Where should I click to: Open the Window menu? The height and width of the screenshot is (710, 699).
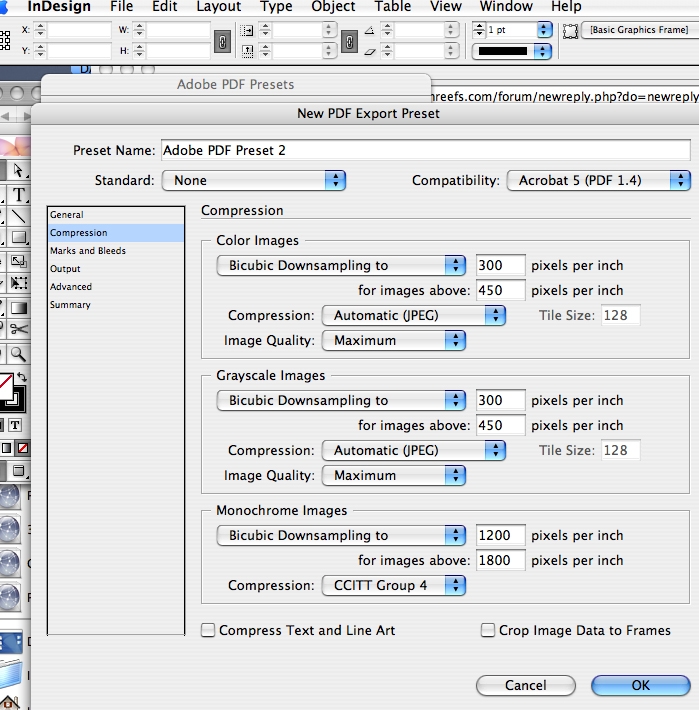click(506, 6)
